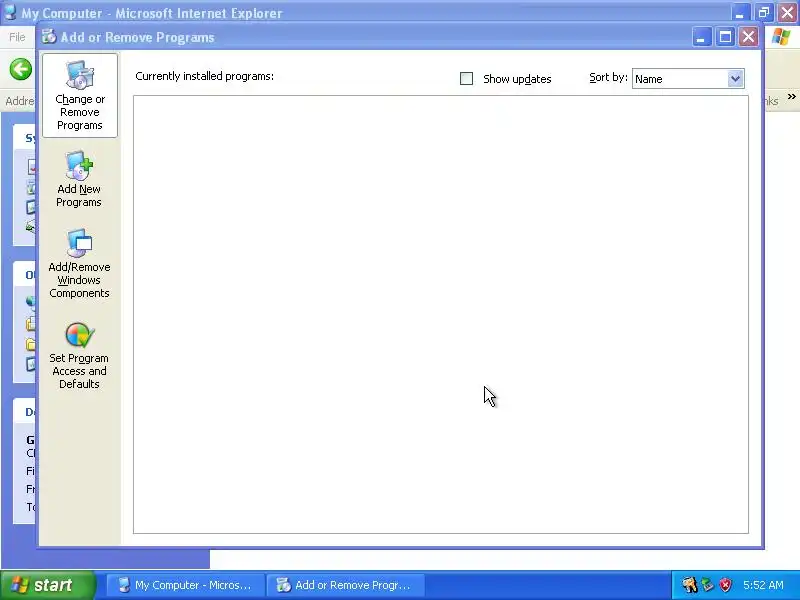Image resolution: width=800 pixels, height=600 pixels.
Task: Close the My Computer Explorer window
Action: click(x=787, y=12)
